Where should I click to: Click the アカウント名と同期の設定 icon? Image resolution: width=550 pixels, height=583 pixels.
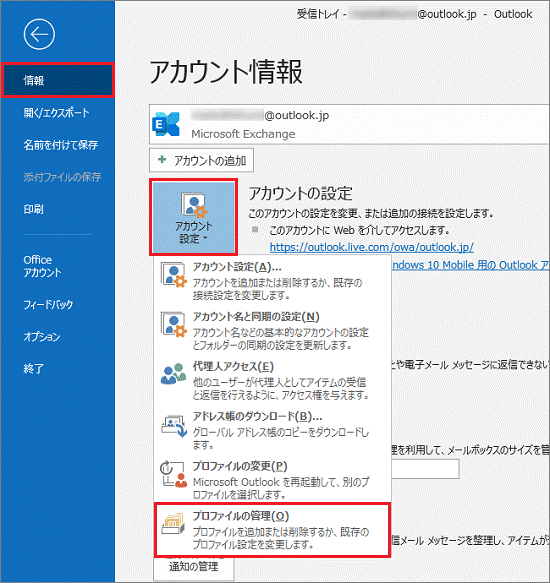point(173,325)
